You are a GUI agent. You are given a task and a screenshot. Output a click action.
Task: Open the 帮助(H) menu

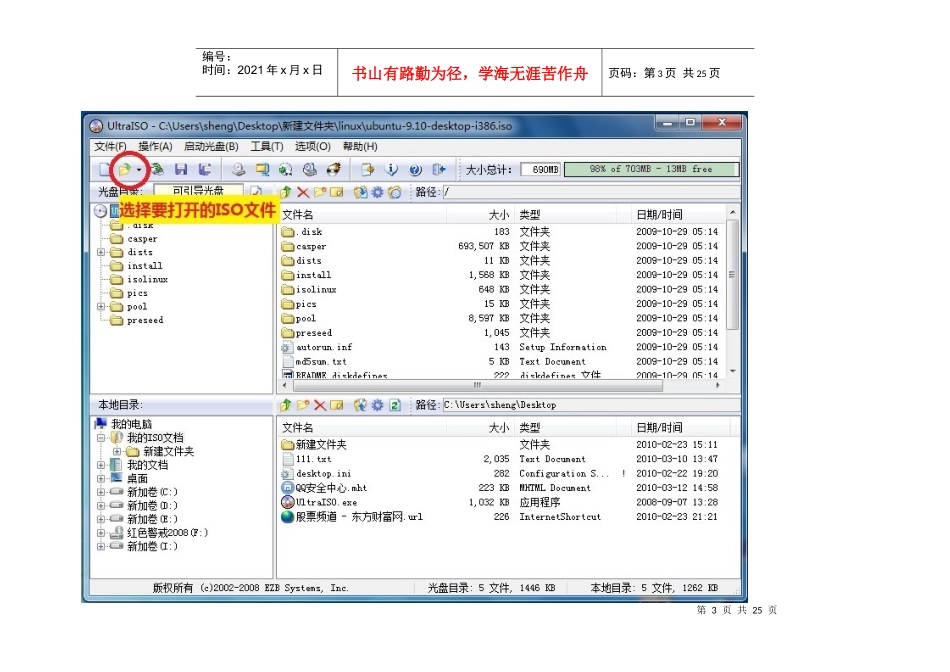pyautogui.click(x=360, y=147)
